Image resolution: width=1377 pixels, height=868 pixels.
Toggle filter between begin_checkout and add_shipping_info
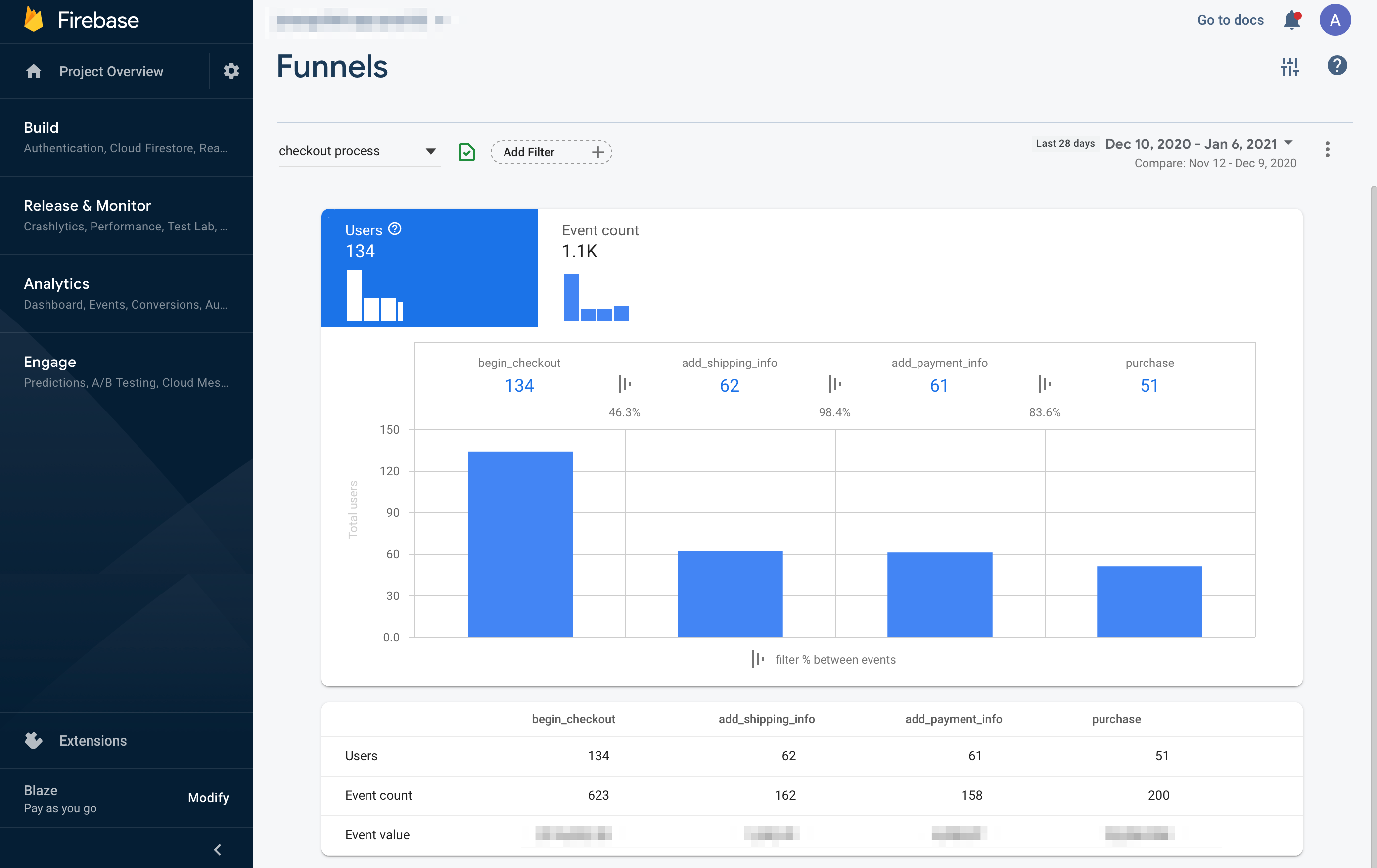tap(624, 384)
